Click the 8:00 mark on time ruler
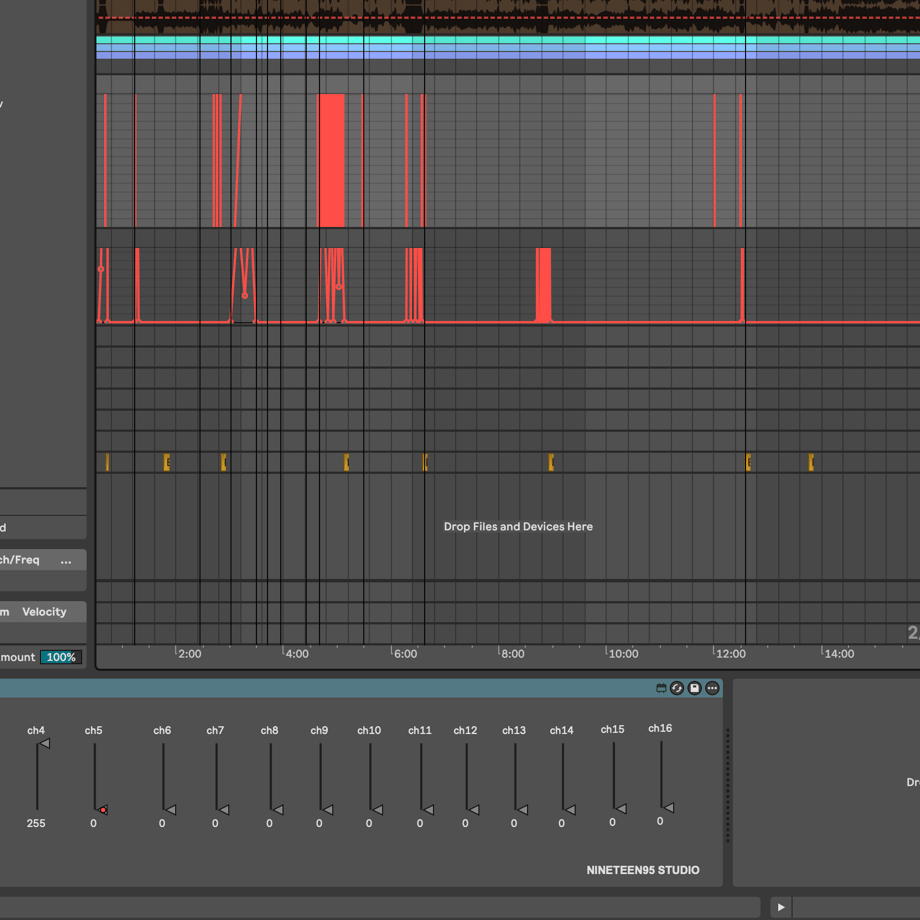 click(x=513, y=654)
